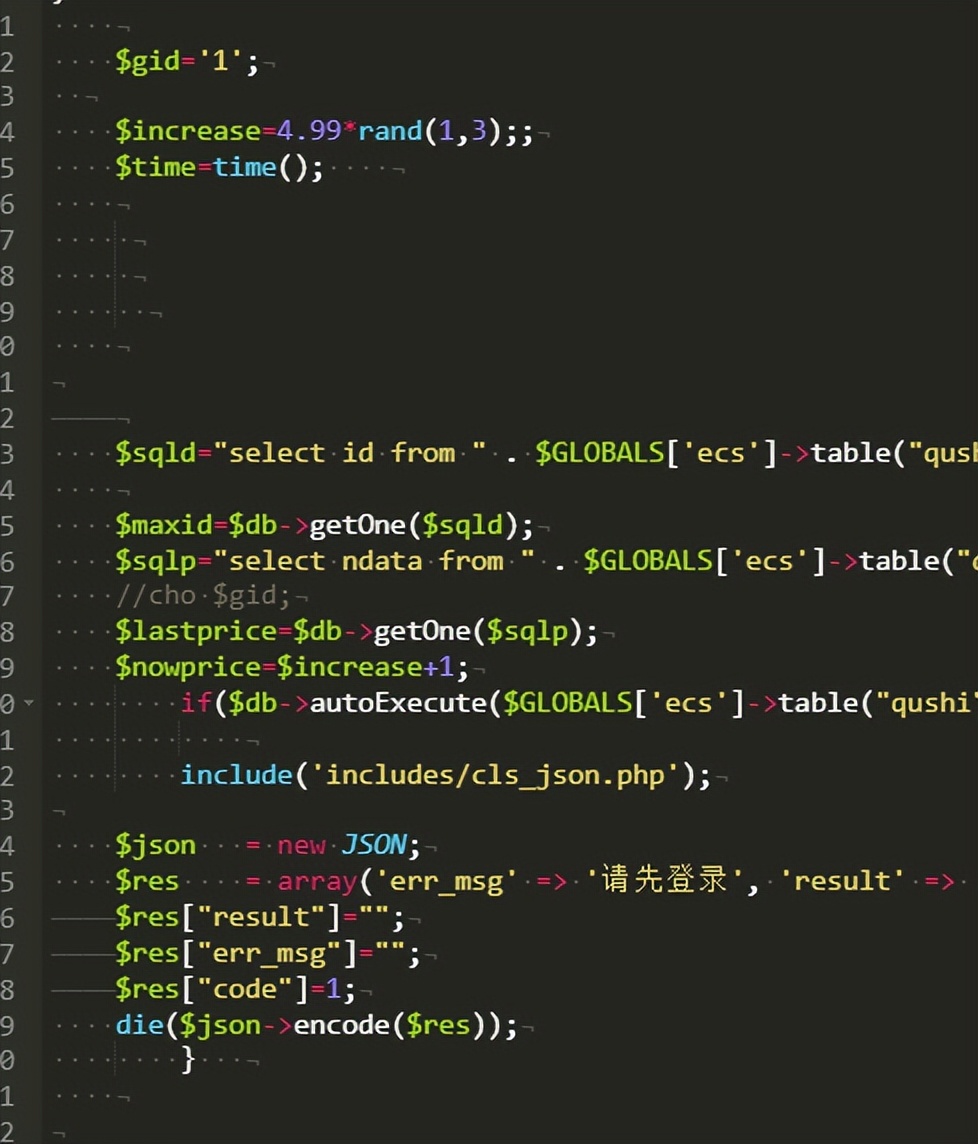Click the '请先登录' string in the array
Viewport: 978px width, 1144px height.
(666, 880)
